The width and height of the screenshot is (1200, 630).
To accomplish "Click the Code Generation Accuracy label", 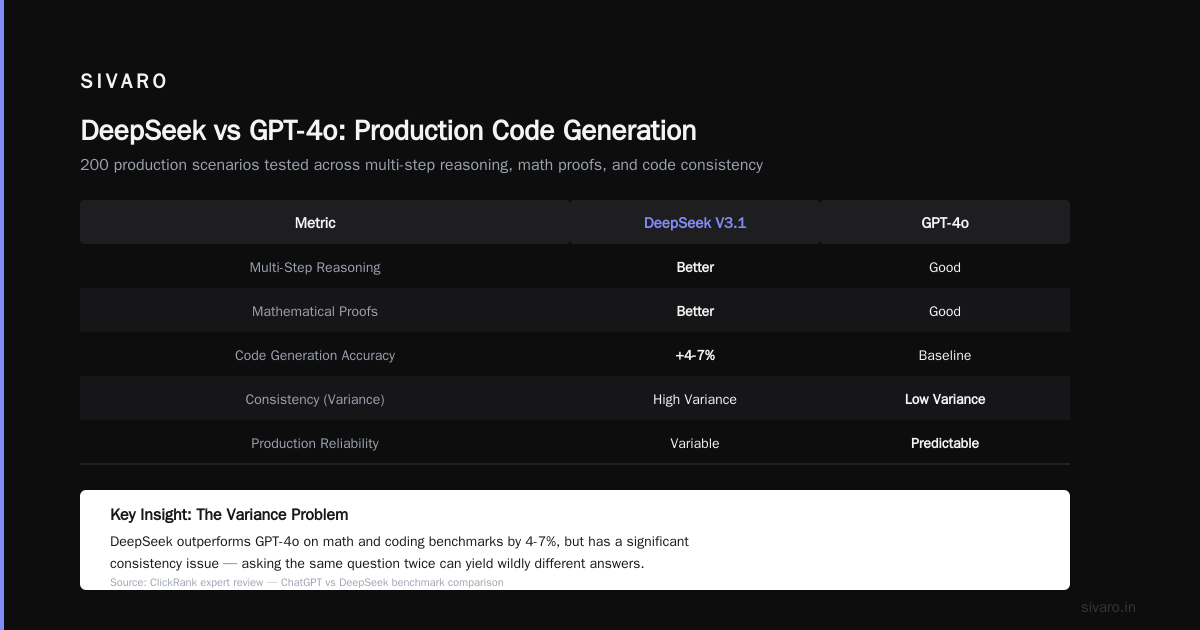I will (315, 355).
